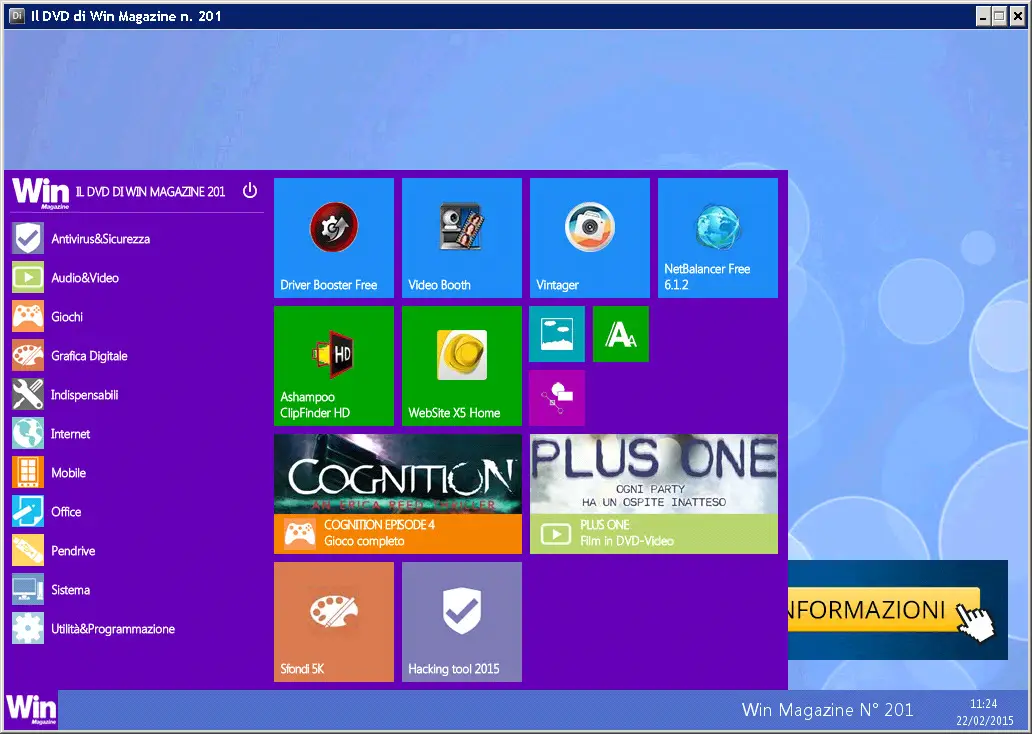Click the Audio&Video play icon
This screenshot has width=1032, height=734.
click(x=28, y=277)
